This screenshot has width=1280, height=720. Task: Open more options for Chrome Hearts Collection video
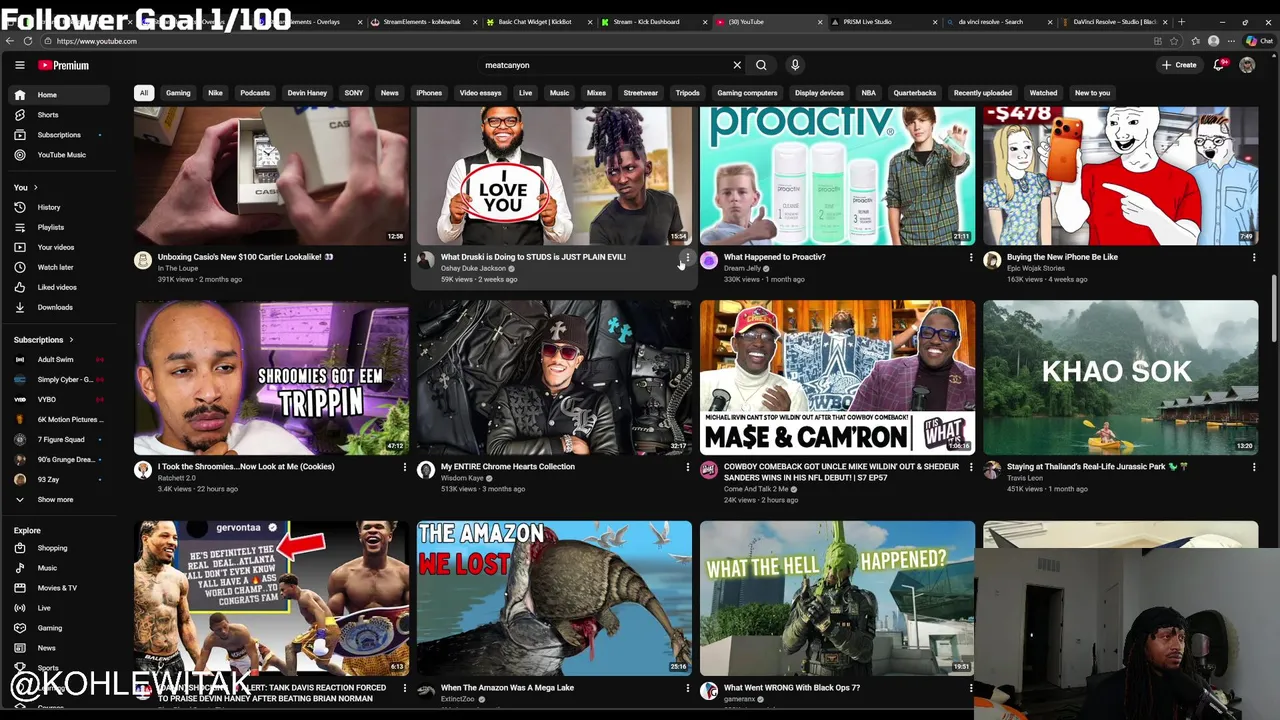tap(687, 467)
